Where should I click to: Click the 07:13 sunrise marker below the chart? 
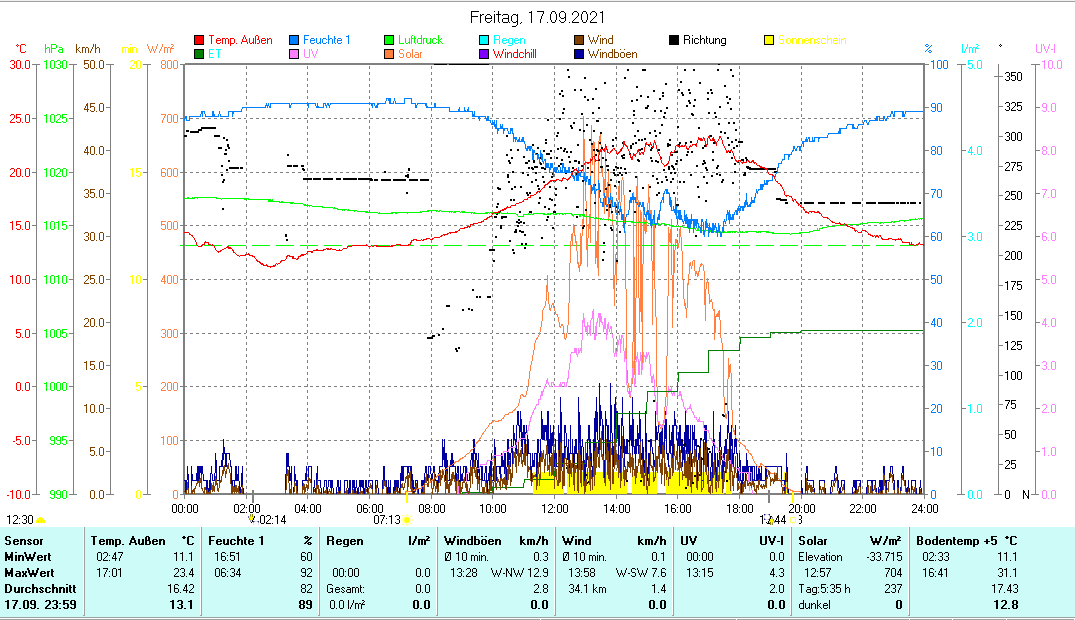387,520
